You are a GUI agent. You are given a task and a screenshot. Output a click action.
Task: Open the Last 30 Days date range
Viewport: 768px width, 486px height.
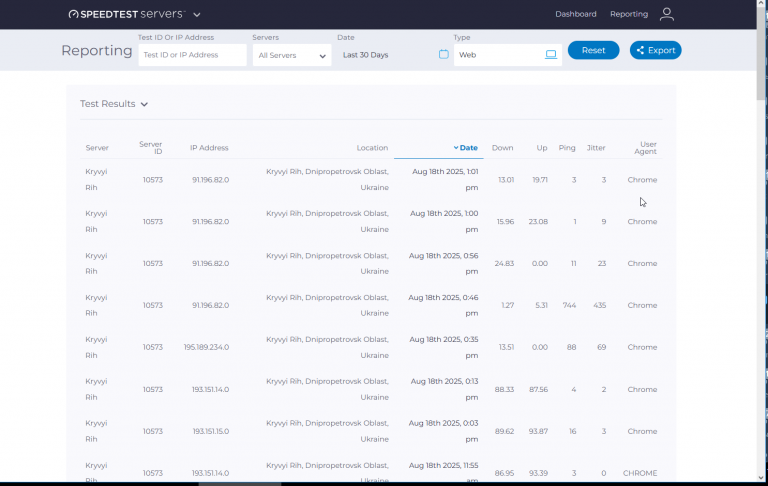point(365,55)
